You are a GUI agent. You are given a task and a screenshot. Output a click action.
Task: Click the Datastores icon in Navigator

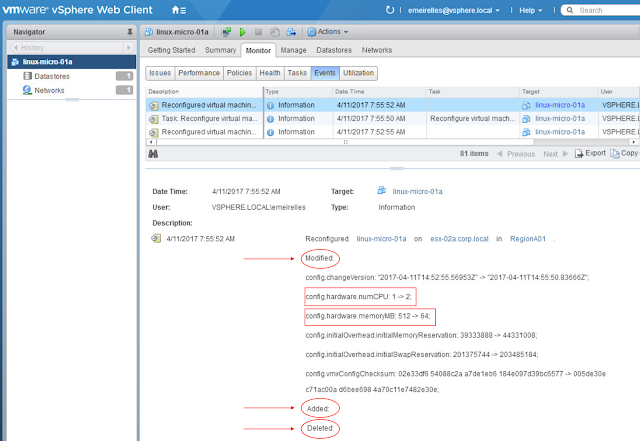tap(27, 76)
